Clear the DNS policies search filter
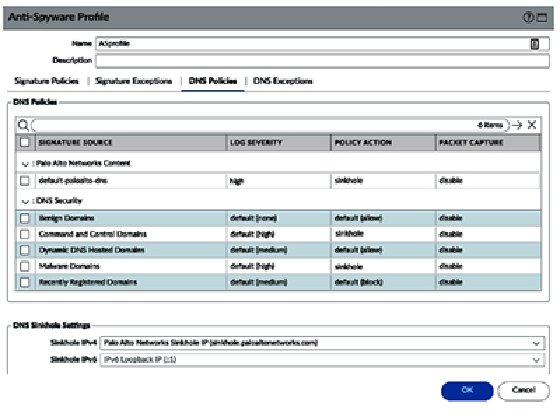 (532, 125)
